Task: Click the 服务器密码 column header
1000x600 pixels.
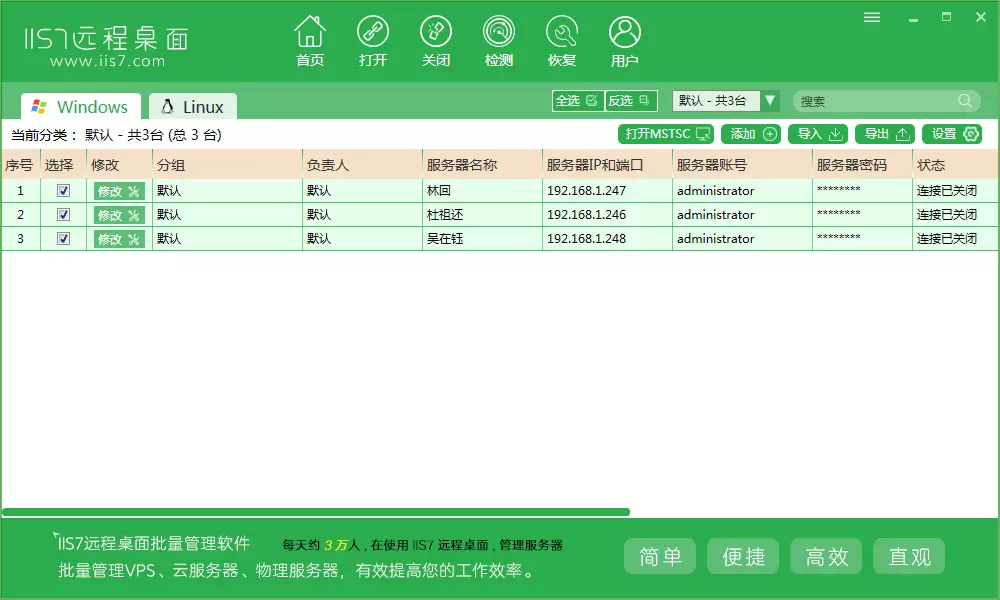Action: coord(862,165)
